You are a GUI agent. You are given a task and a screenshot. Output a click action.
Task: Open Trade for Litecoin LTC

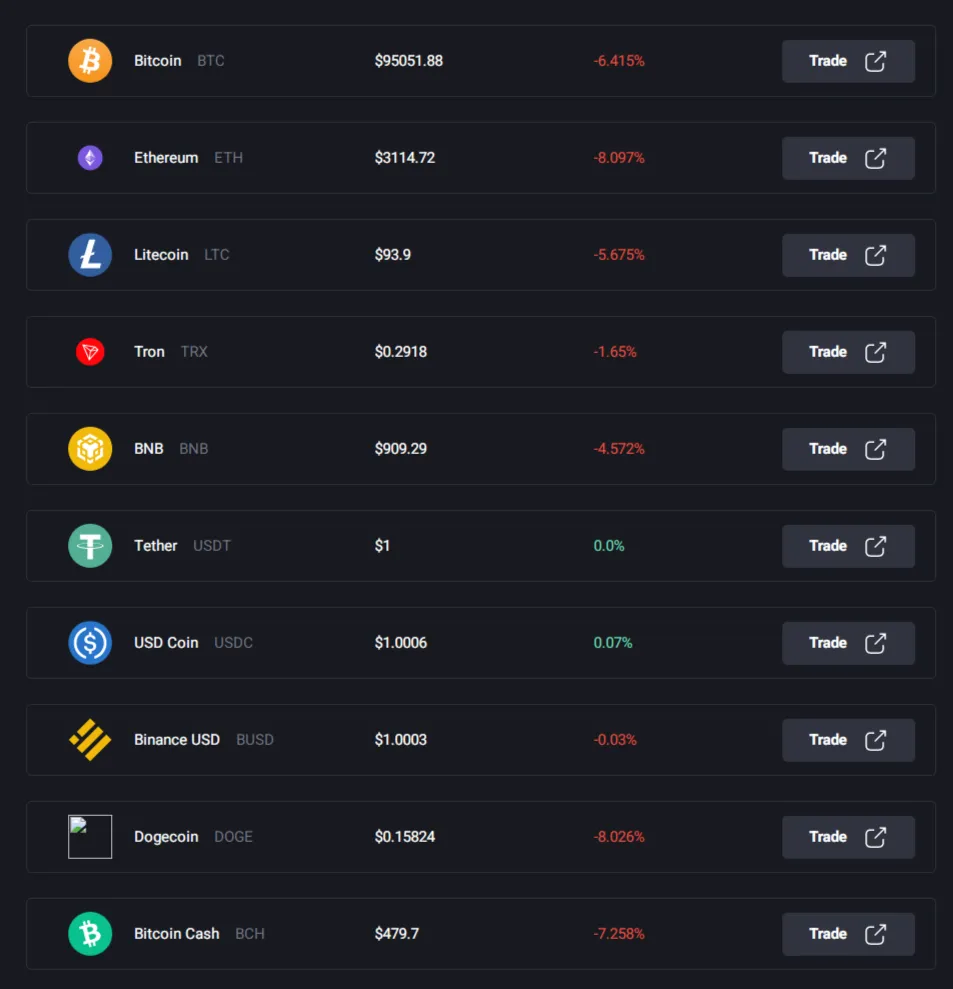[848, 255]
